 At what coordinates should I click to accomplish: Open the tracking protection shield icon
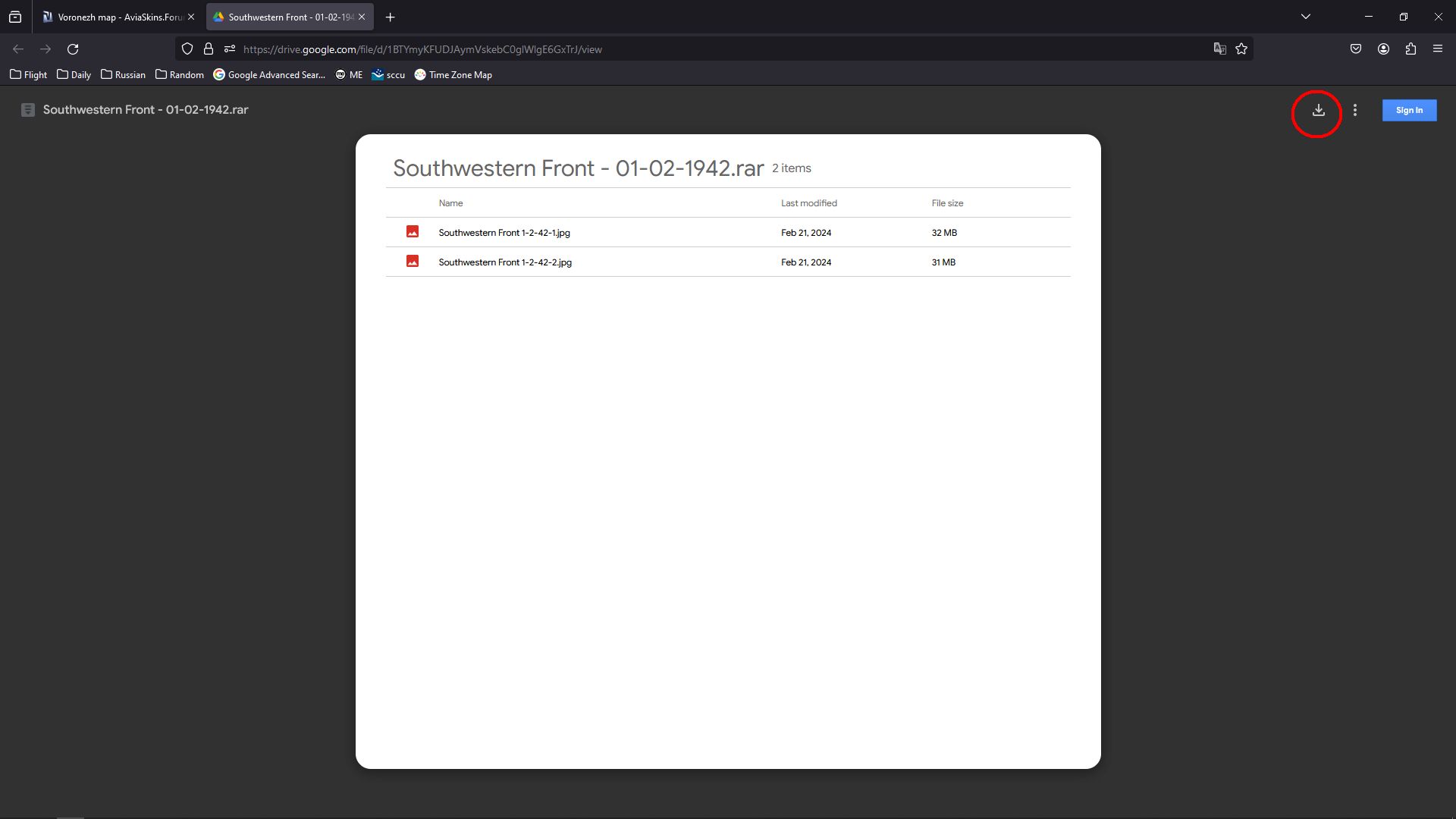pos(187,49)
